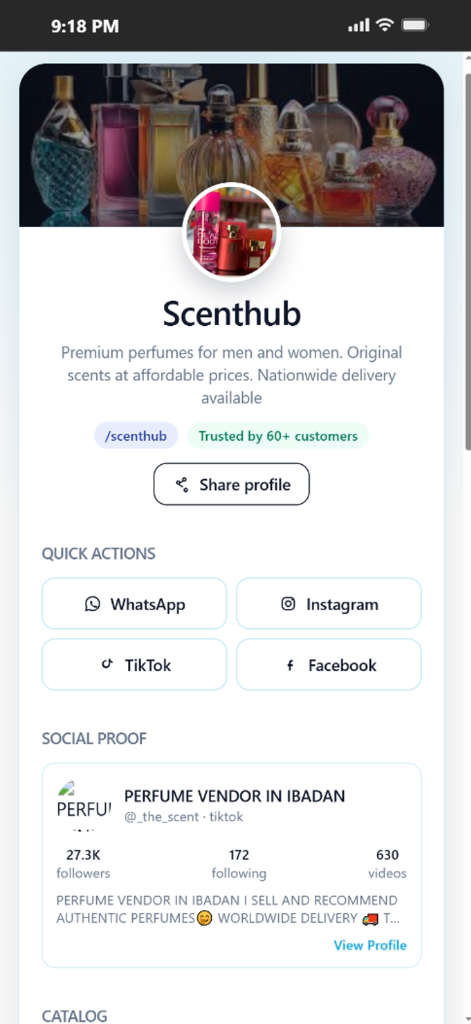Click the battery icon in status bar
471x1024 pixels.
[x=414, y=25]
